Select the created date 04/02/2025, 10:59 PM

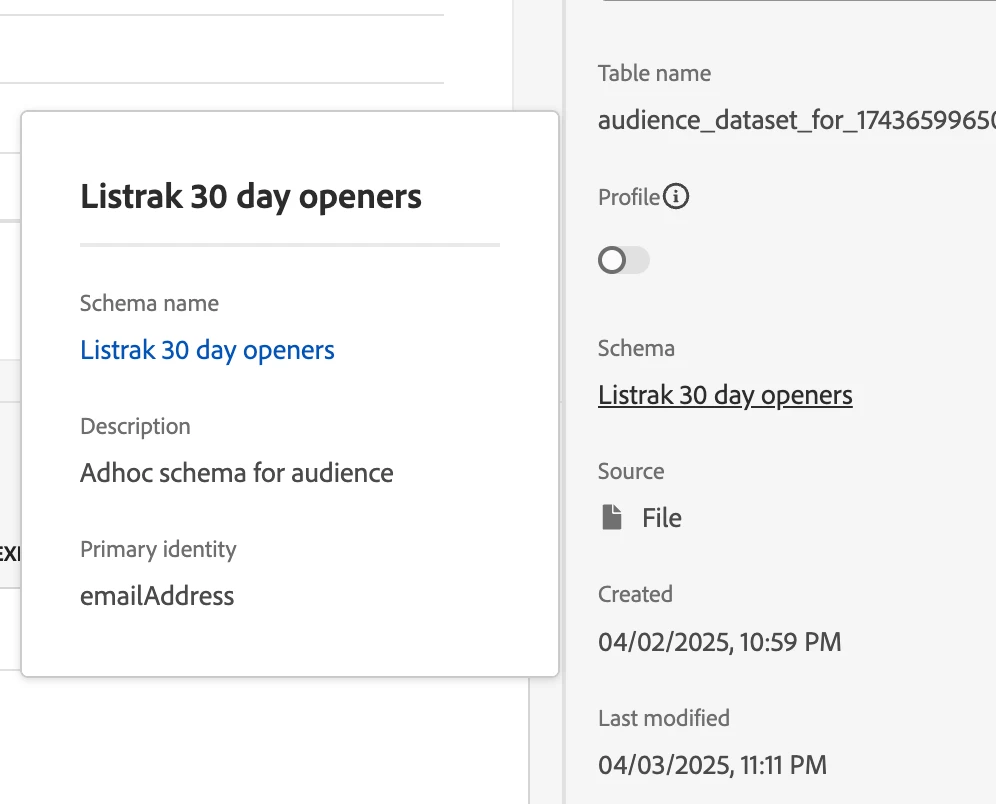click(719, 642)
